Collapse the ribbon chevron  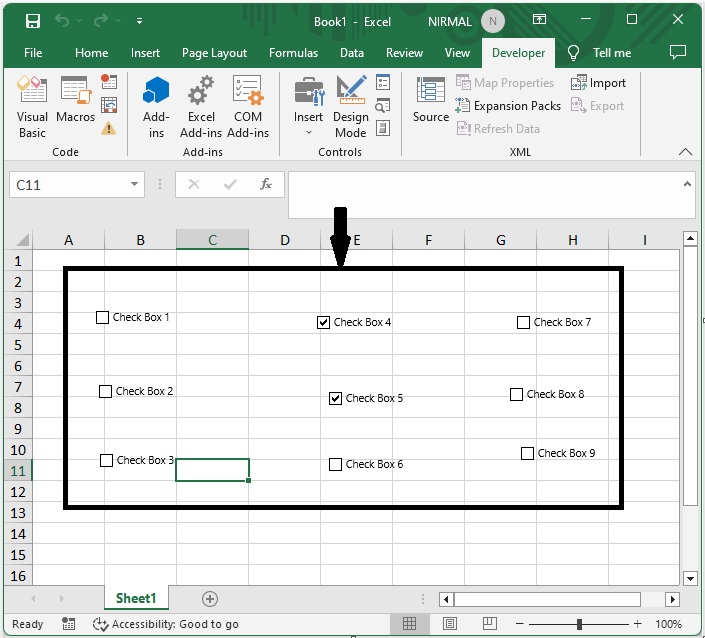pos(685,152)
